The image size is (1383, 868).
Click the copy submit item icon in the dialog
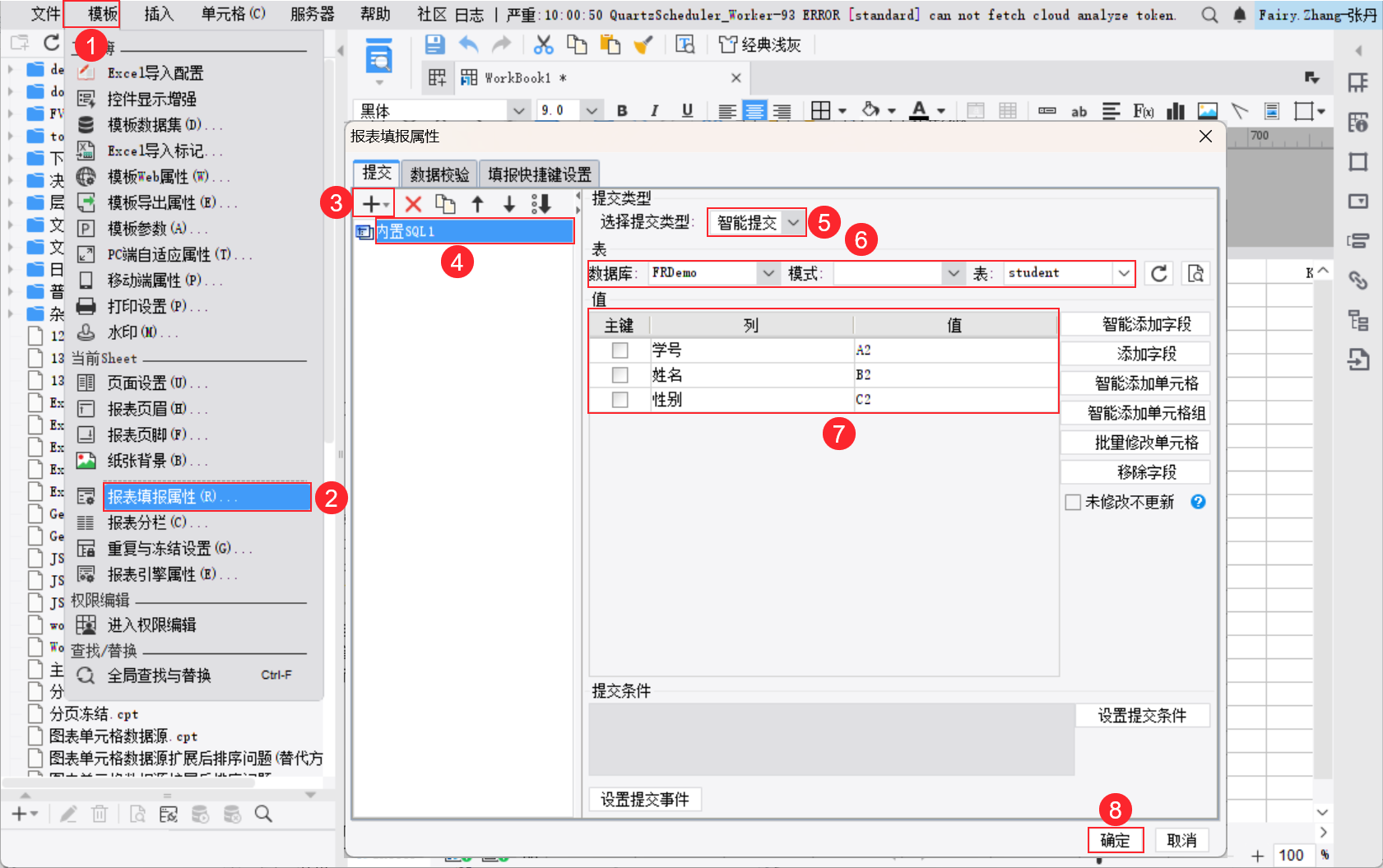point(445,204)
